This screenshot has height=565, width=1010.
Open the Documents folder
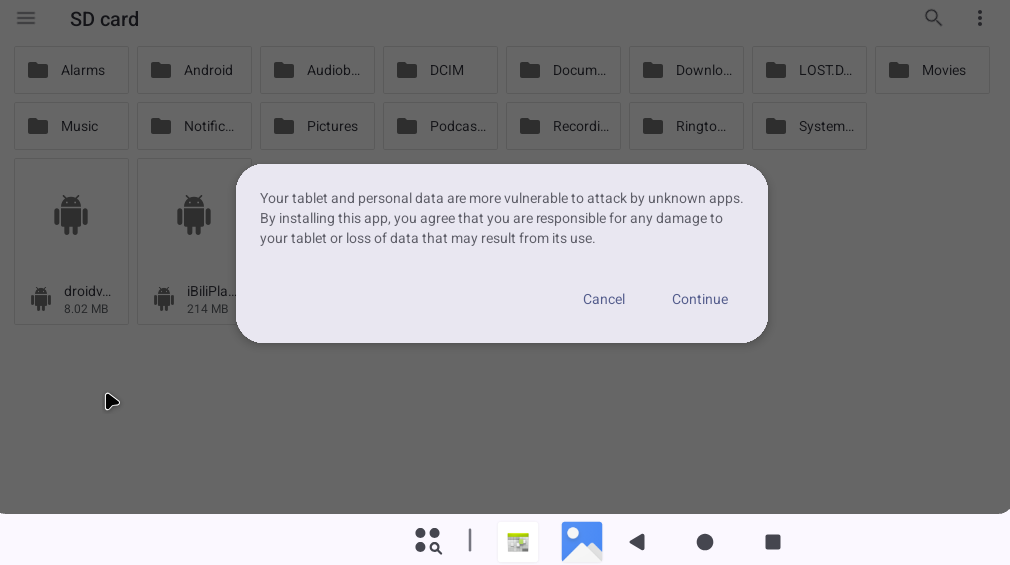pyautogui.click(x=564, y=70)
